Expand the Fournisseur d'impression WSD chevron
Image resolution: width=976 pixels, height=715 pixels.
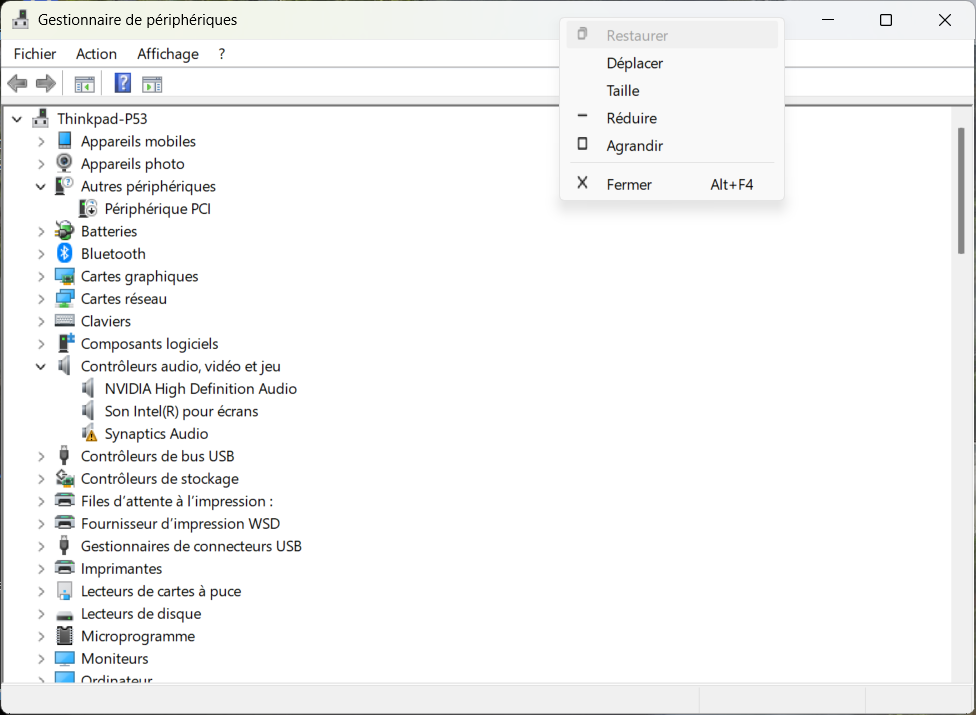(x=41, y=525)
